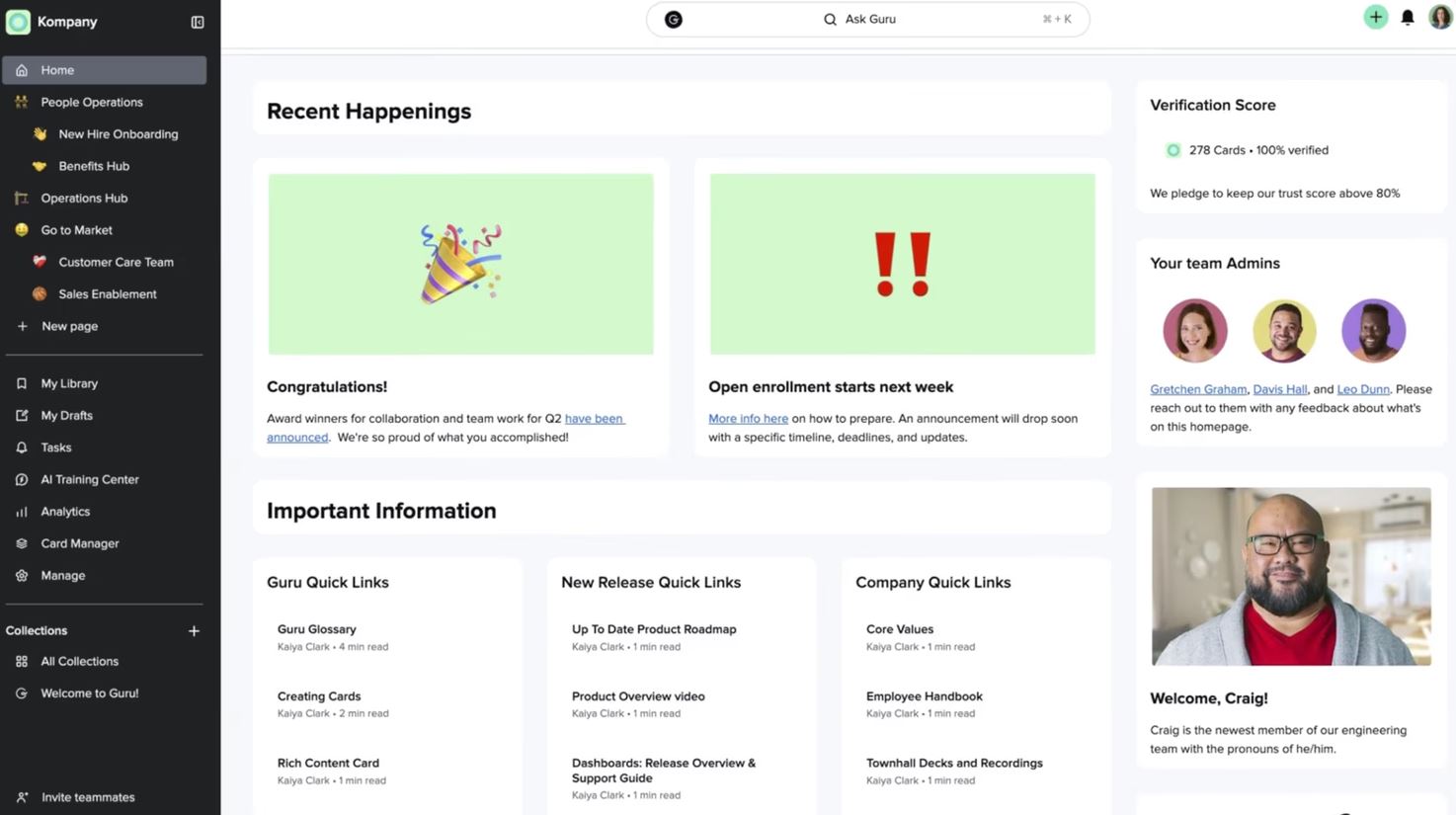This screenshot has height=815, width=1456.
Task: Collapse the sidebar with the panel icon
Action: [198, 22]
